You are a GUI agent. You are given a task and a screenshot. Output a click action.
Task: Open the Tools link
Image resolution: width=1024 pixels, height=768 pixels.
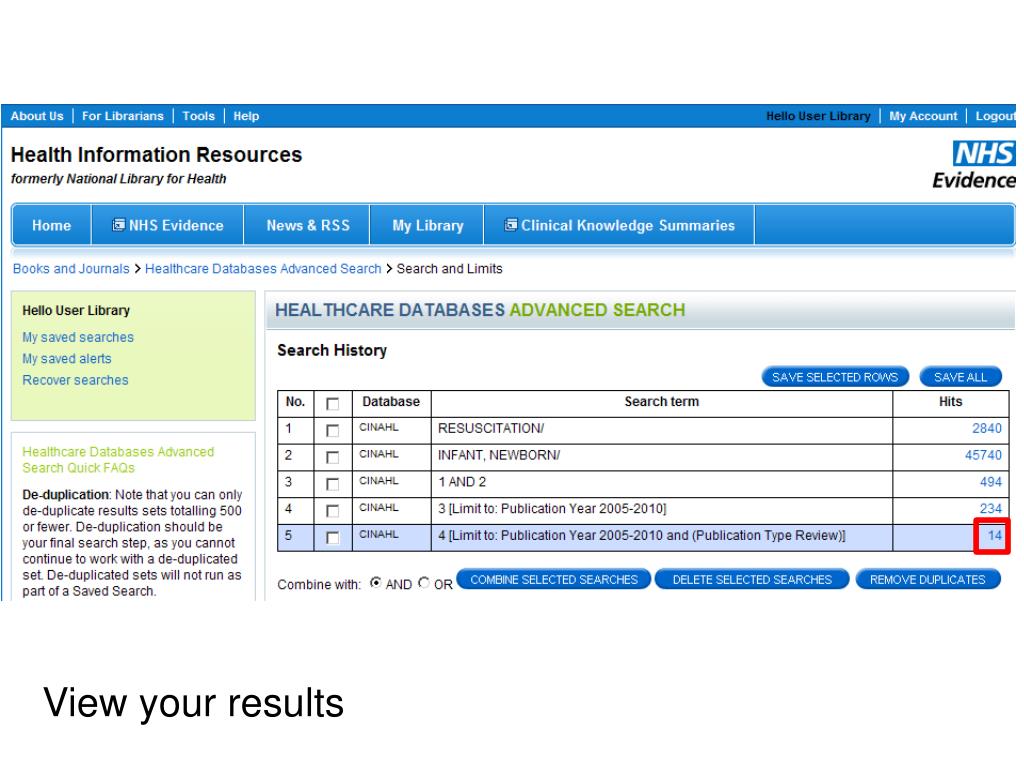tap(199, 116)
